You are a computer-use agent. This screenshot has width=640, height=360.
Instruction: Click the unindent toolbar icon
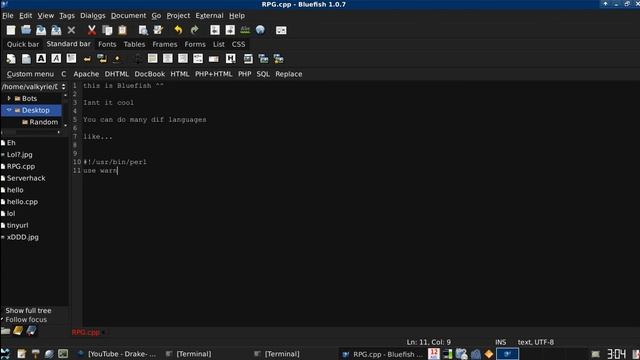[215, 30]
